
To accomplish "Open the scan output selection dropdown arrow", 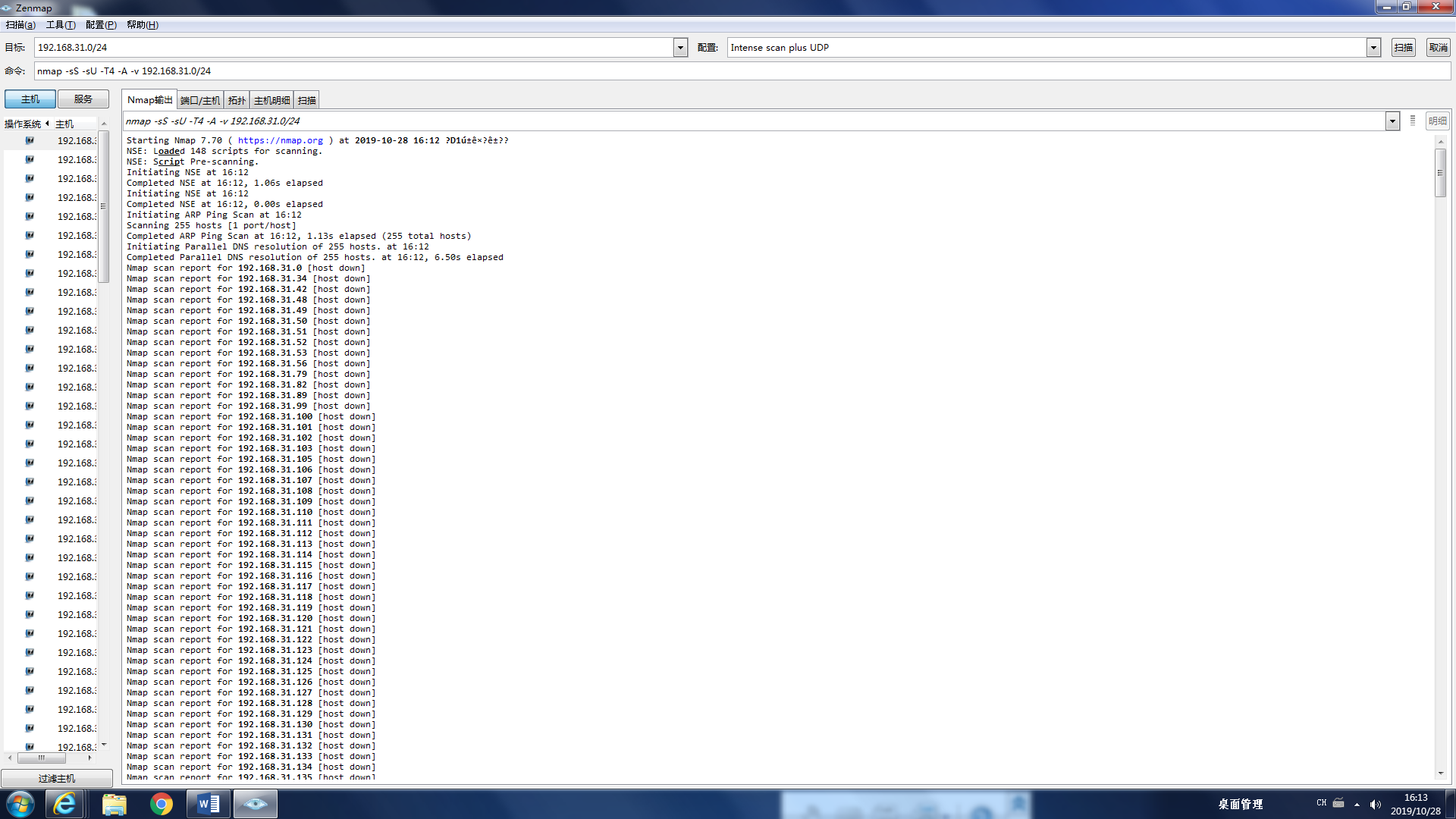I will 1392,121.
